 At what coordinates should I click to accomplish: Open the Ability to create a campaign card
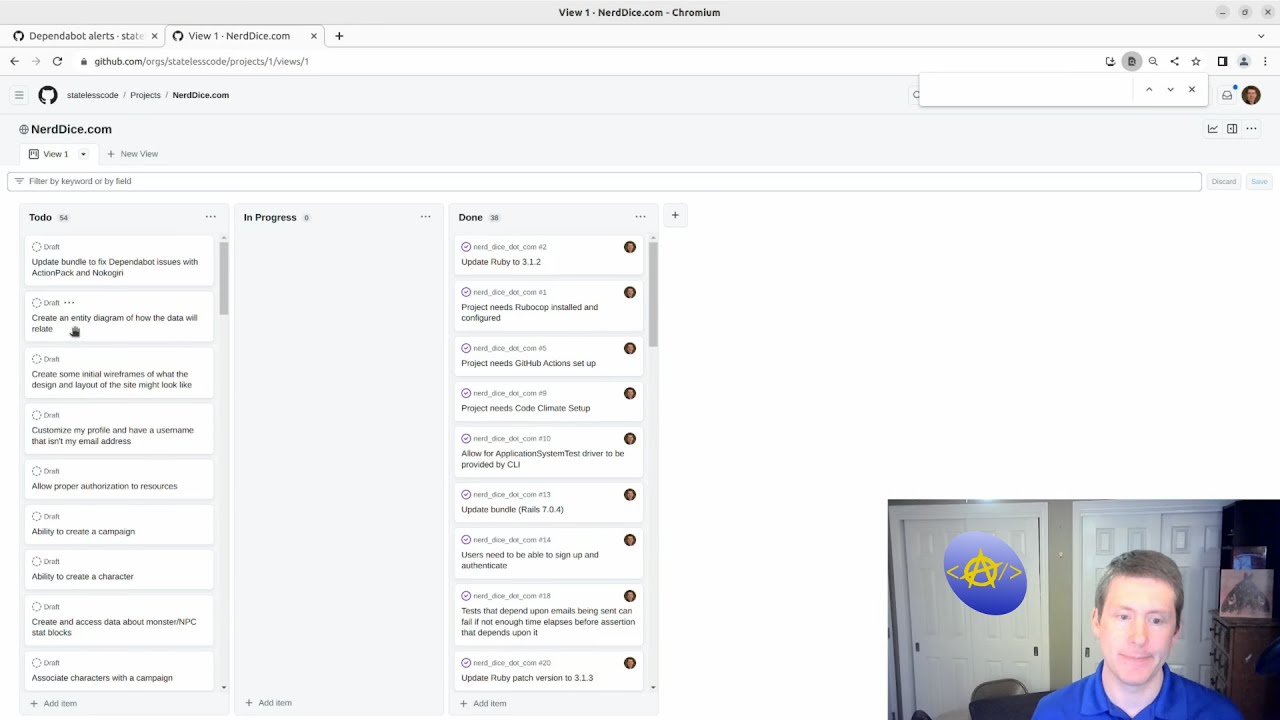(119, 525)
